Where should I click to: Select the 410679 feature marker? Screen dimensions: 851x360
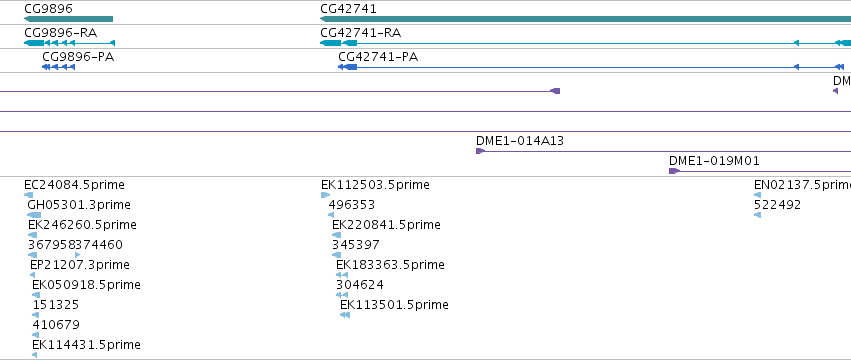click(x=36, y=335)
